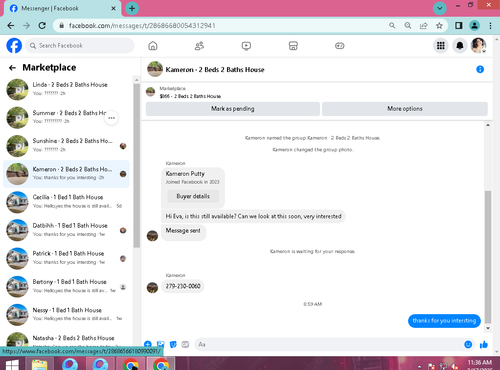This screenshot has width=500, height=370.
Task: Open Chrome side panel
Action: click(459, 26)
